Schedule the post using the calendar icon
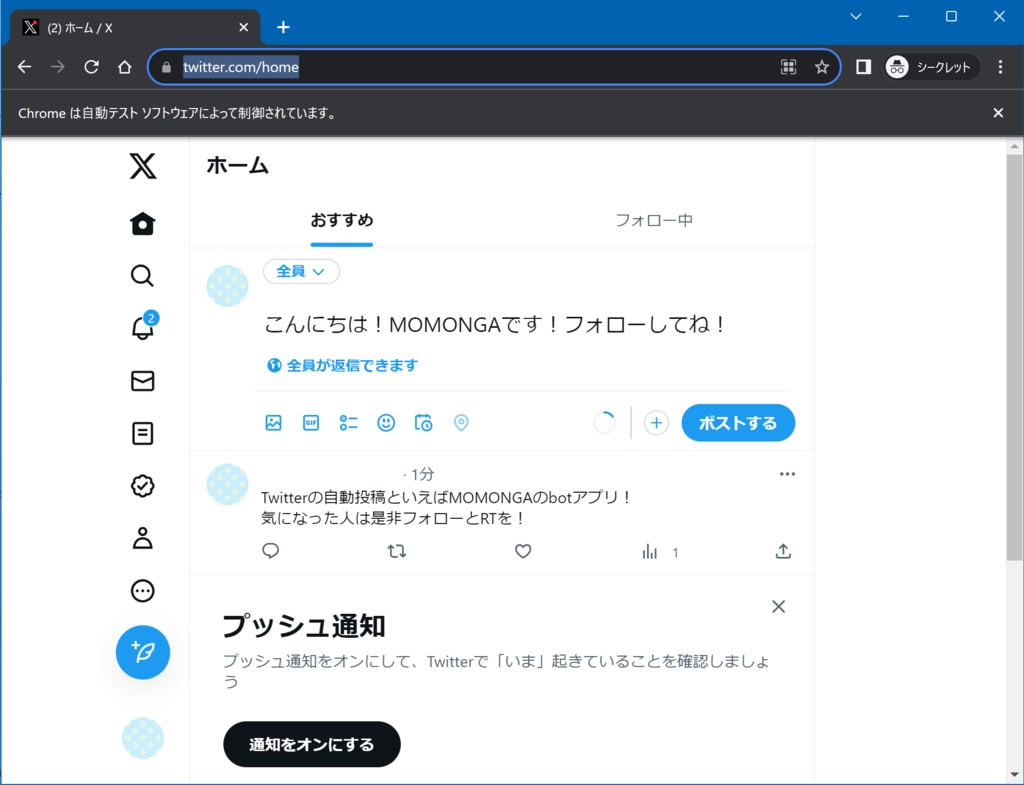This screenshot has width=1024, height=785. click(423, 422)
